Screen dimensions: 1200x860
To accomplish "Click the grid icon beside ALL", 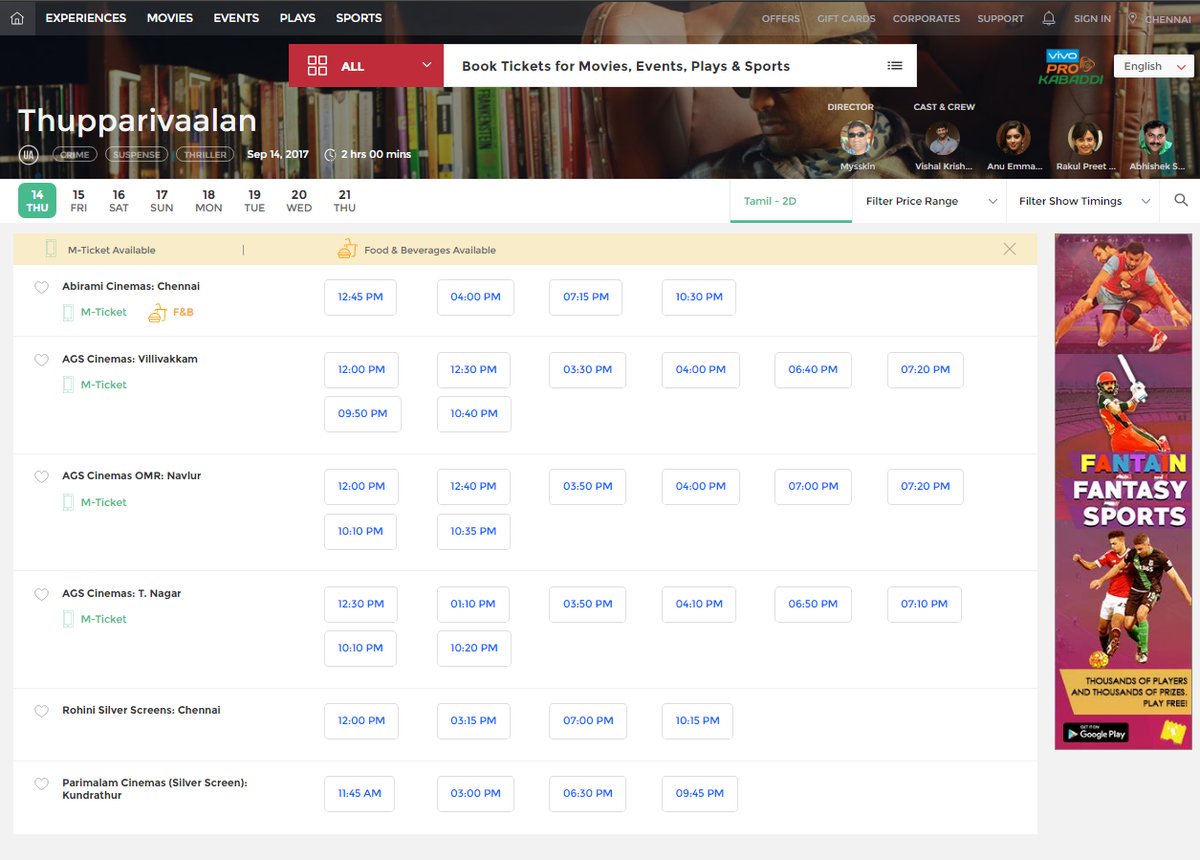I will pos(318,66).
